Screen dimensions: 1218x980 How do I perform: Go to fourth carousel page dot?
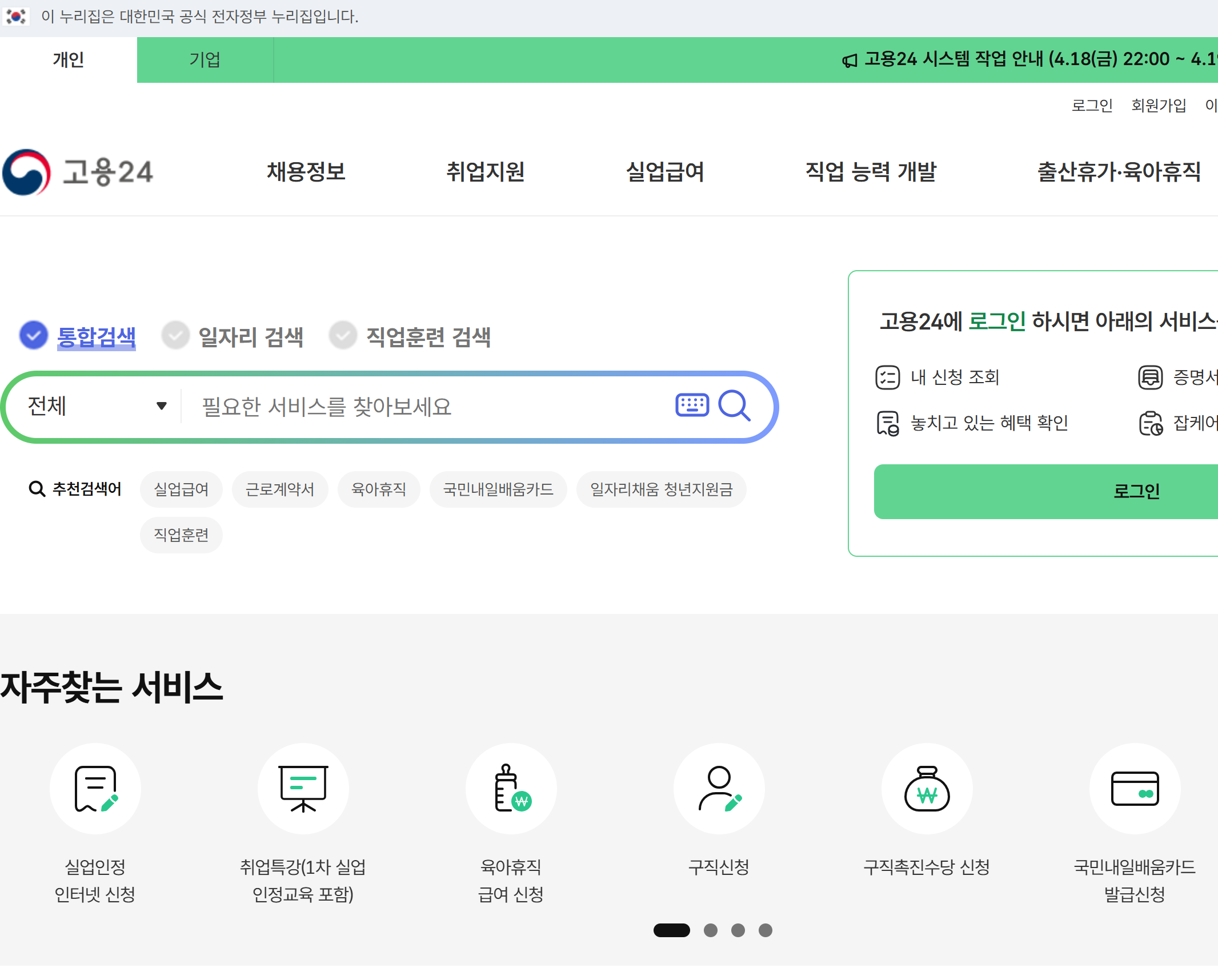(766, 930)
